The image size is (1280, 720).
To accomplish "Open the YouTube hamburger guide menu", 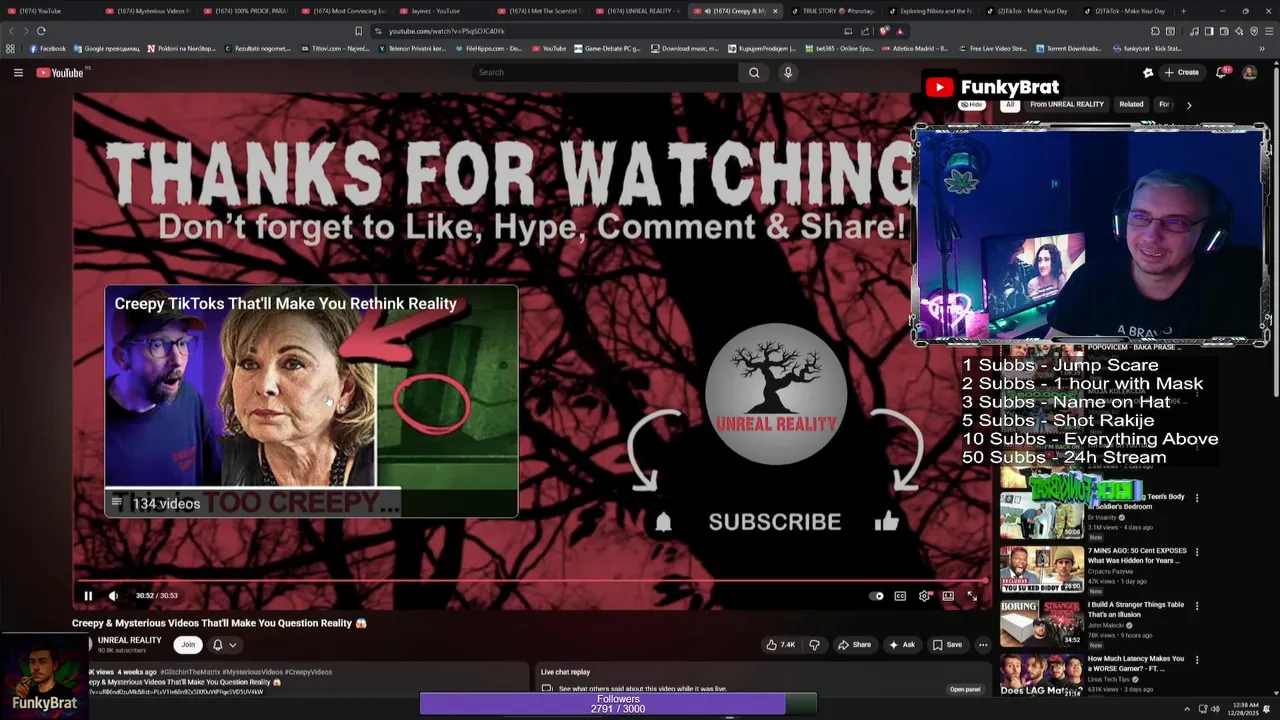I will [18, 72].
